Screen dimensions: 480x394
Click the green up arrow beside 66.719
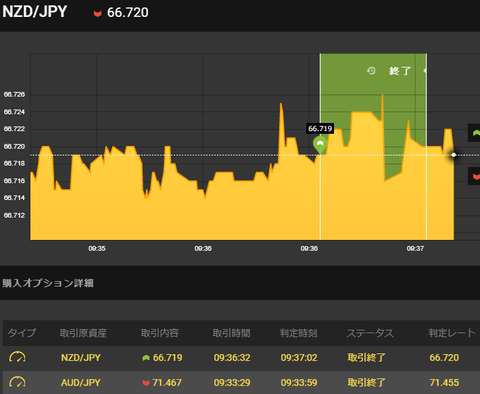(146, 358)
